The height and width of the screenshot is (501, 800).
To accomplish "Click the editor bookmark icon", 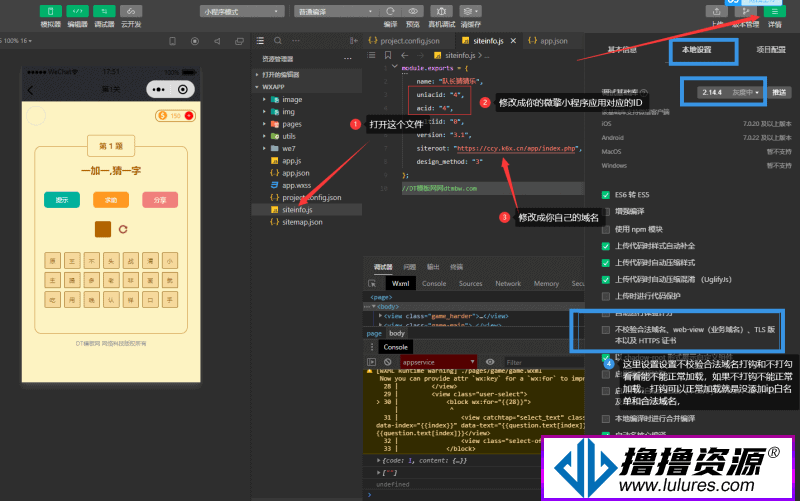I will pyautogui.click(x=388, y=55).
